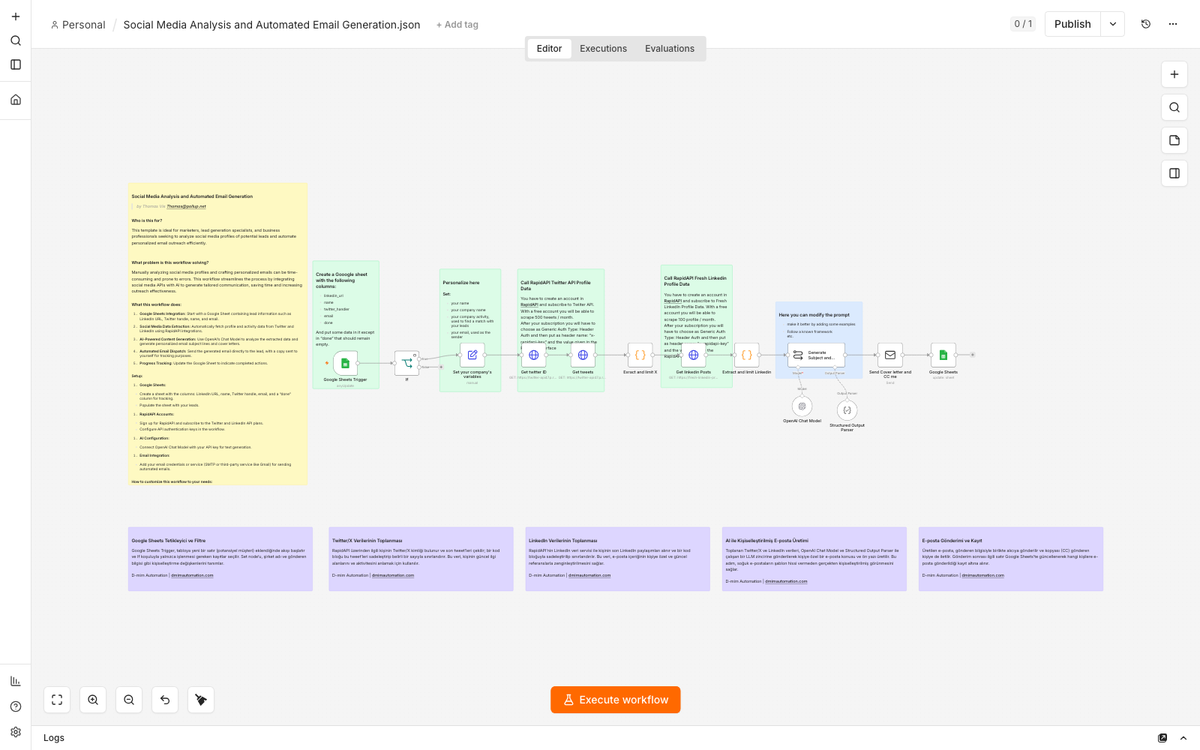Open workflow version history icon

click(1146, 24)
